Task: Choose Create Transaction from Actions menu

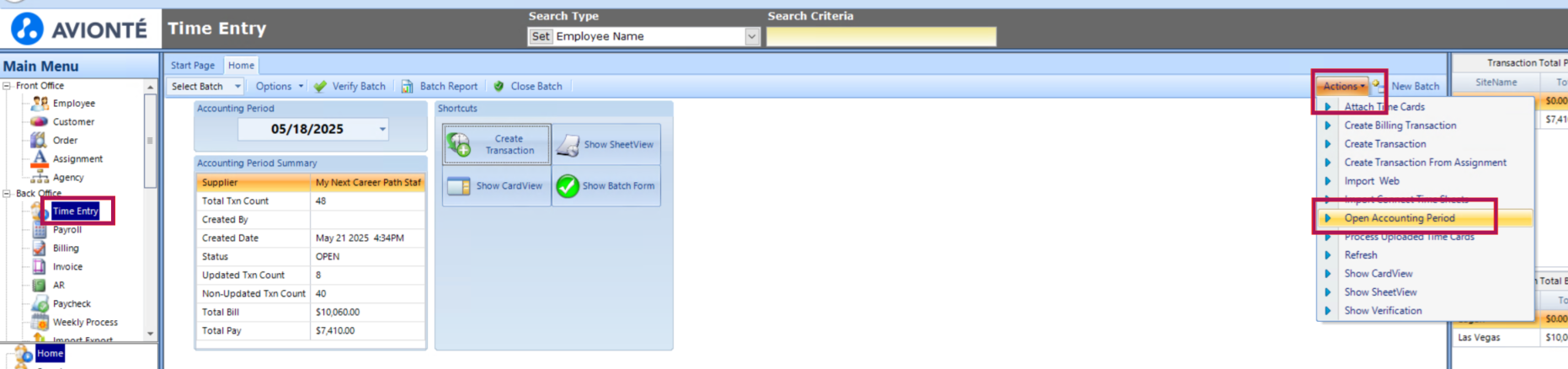Action: [x=1384, y=144]
